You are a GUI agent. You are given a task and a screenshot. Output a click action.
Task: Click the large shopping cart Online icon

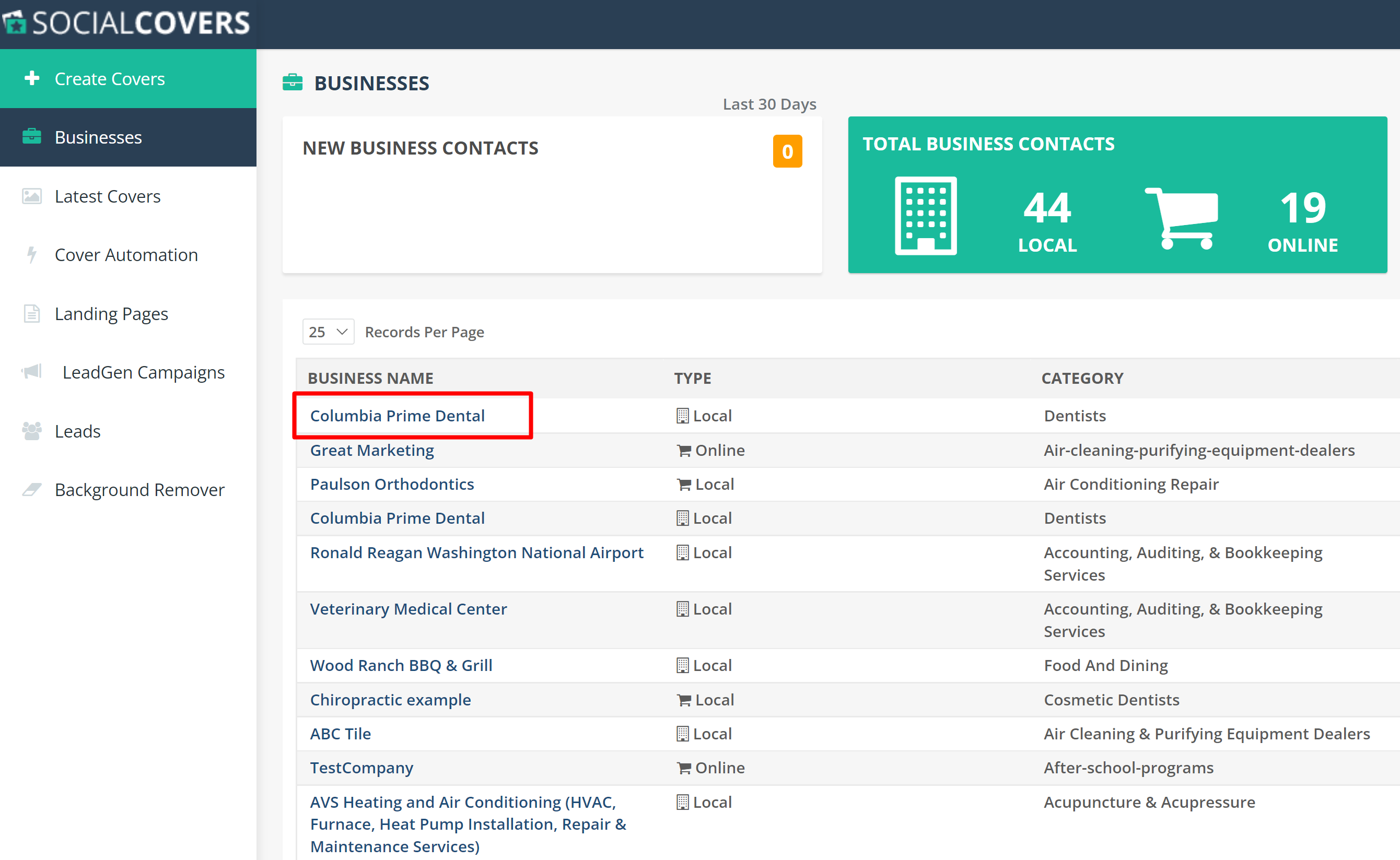[1182, 218]
